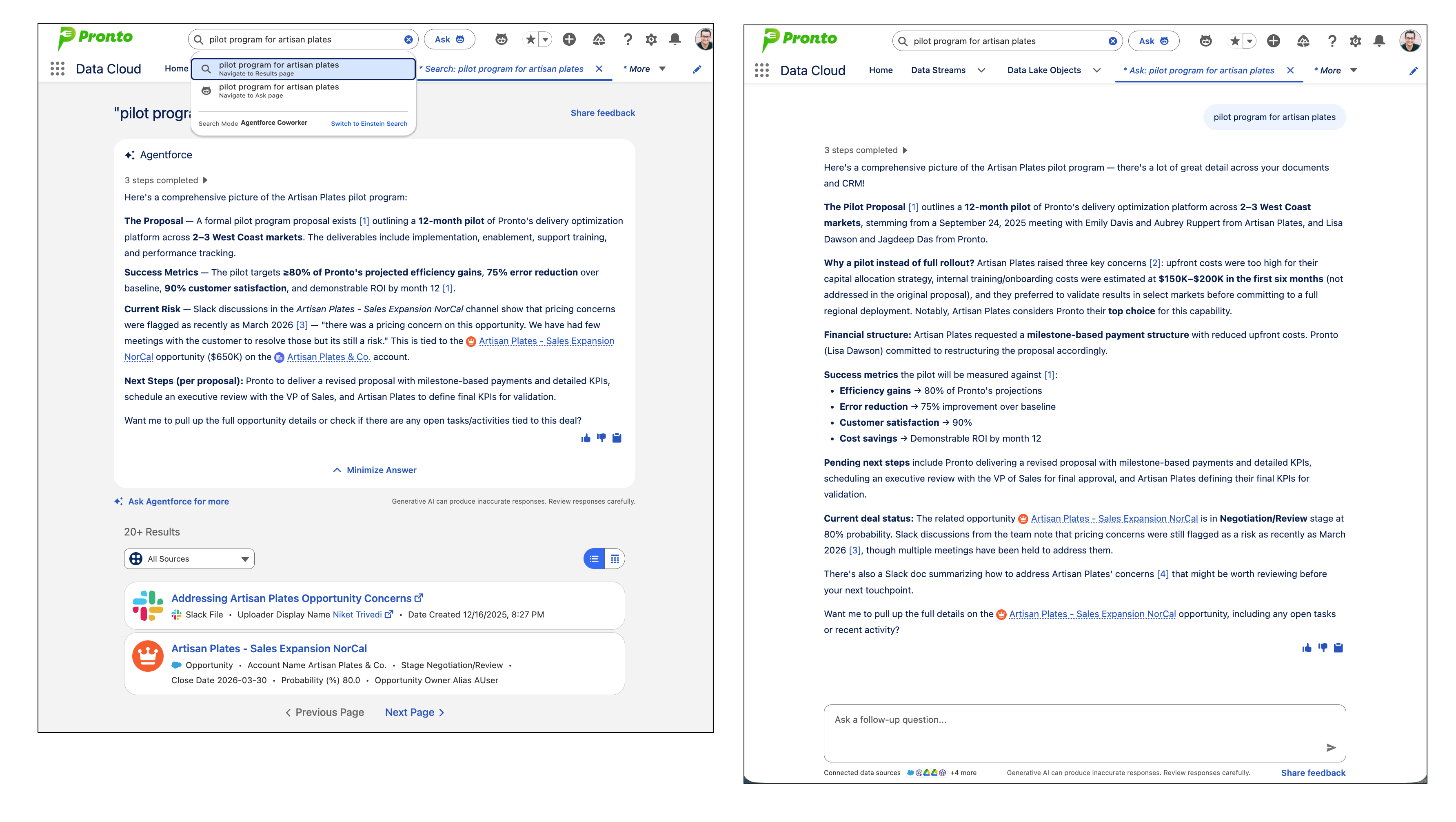Open Setup gear in left window

651,40
